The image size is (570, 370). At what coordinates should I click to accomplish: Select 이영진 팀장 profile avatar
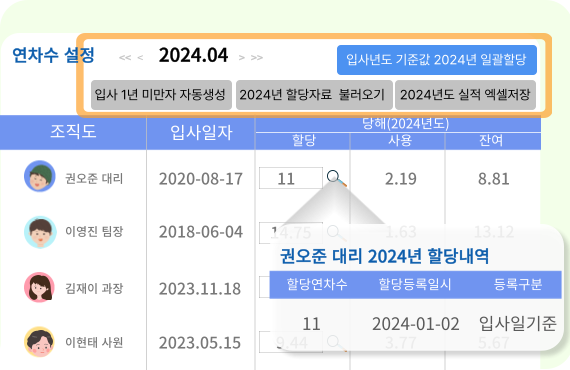coord(40,232)
